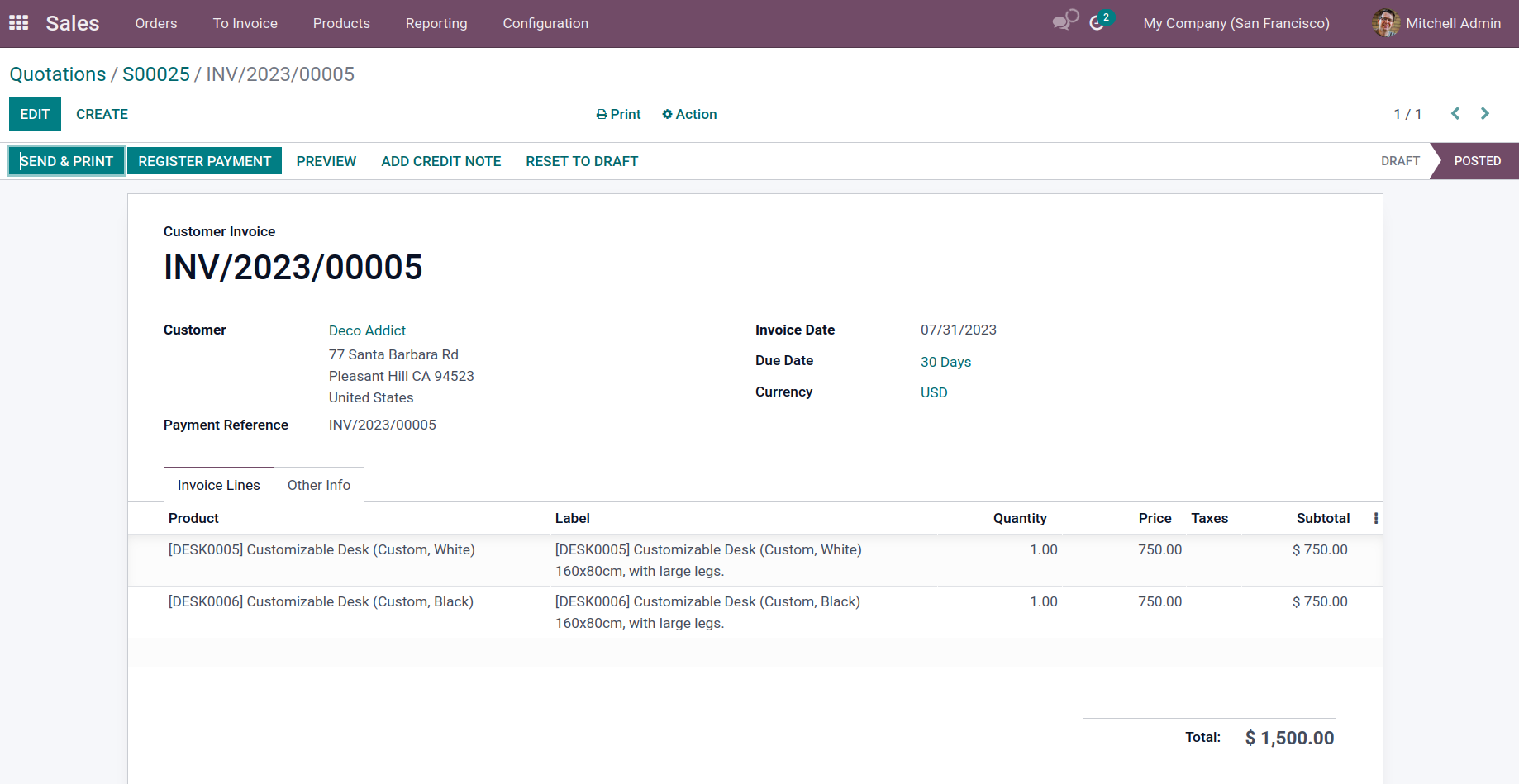This screenshot has height=784, width=1519.
Task: Click the Edit button
Action: coord(35,114)
